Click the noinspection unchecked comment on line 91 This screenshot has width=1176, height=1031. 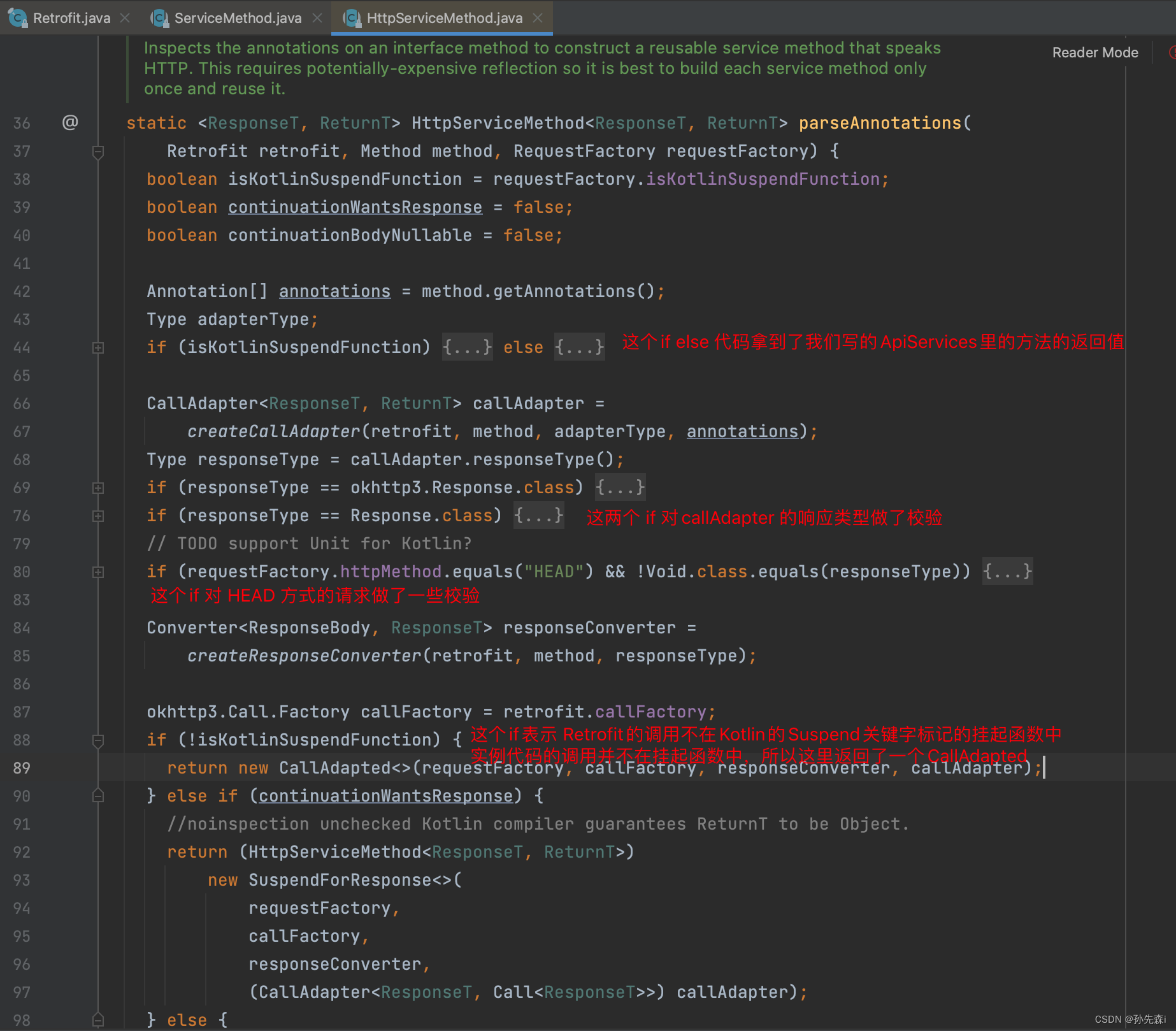(x=538, y=824)
